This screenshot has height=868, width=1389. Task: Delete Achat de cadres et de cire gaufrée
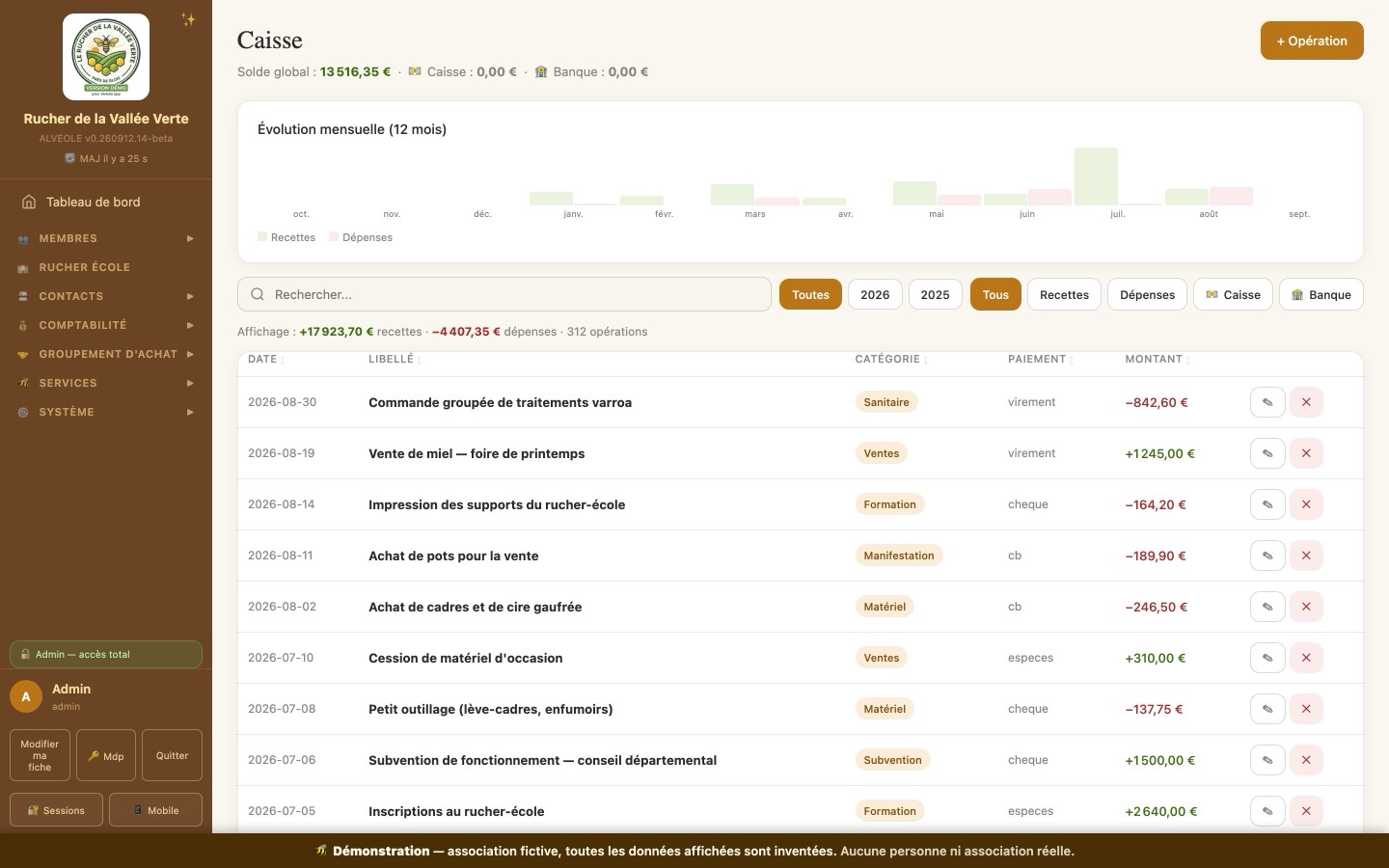pyautogui.click(x=1306, y=607)
